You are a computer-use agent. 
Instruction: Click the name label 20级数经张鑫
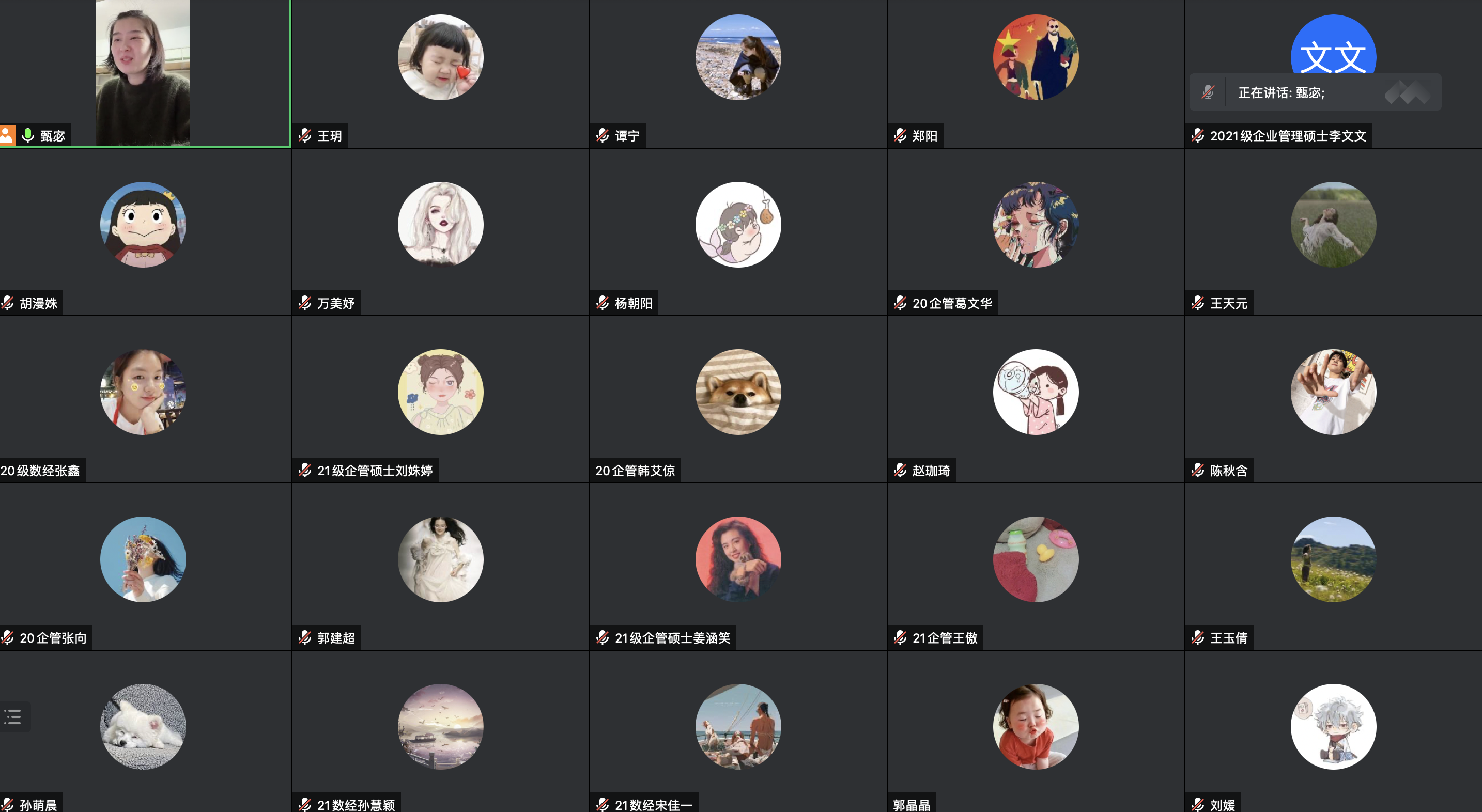tap(40, 471)
